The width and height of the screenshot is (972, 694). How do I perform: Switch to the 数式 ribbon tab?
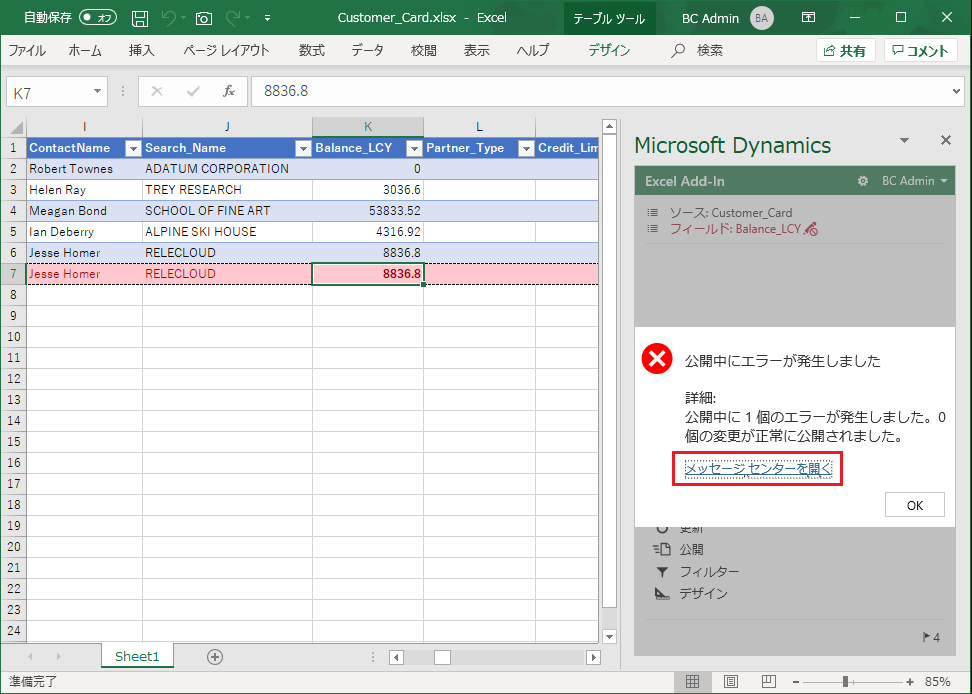[x=312, y=50]
